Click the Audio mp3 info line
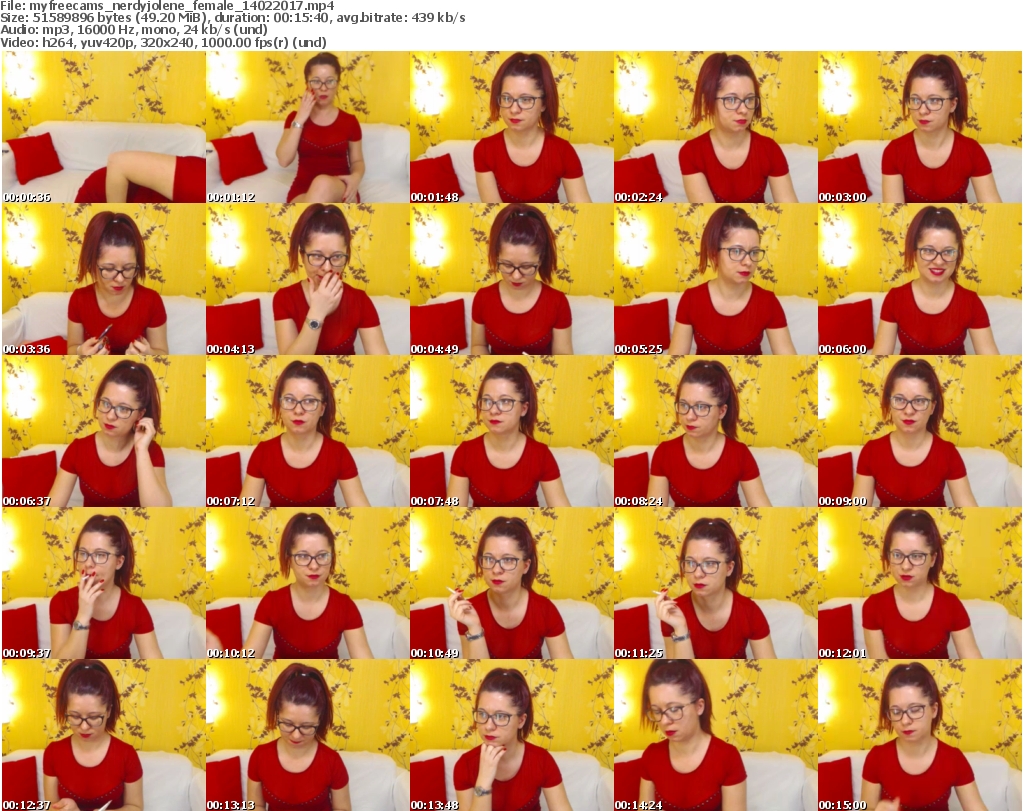 tap(134, 30)
